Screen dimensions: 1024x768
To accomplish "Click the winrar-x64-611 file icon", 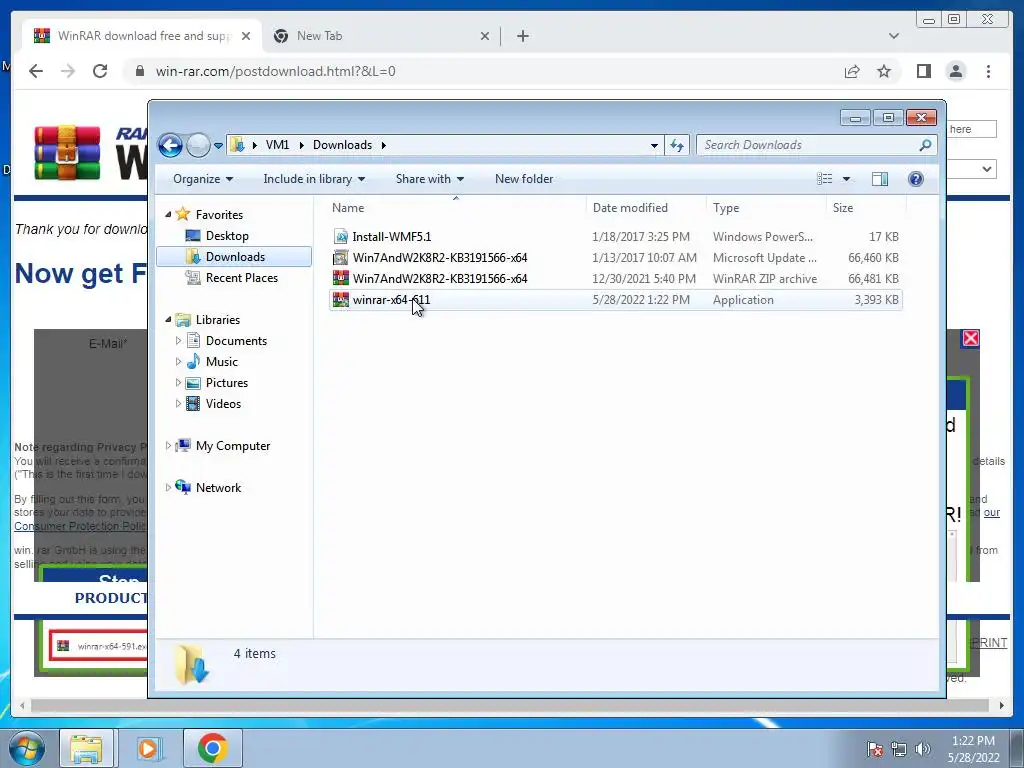I will click(x=340, y=300).
